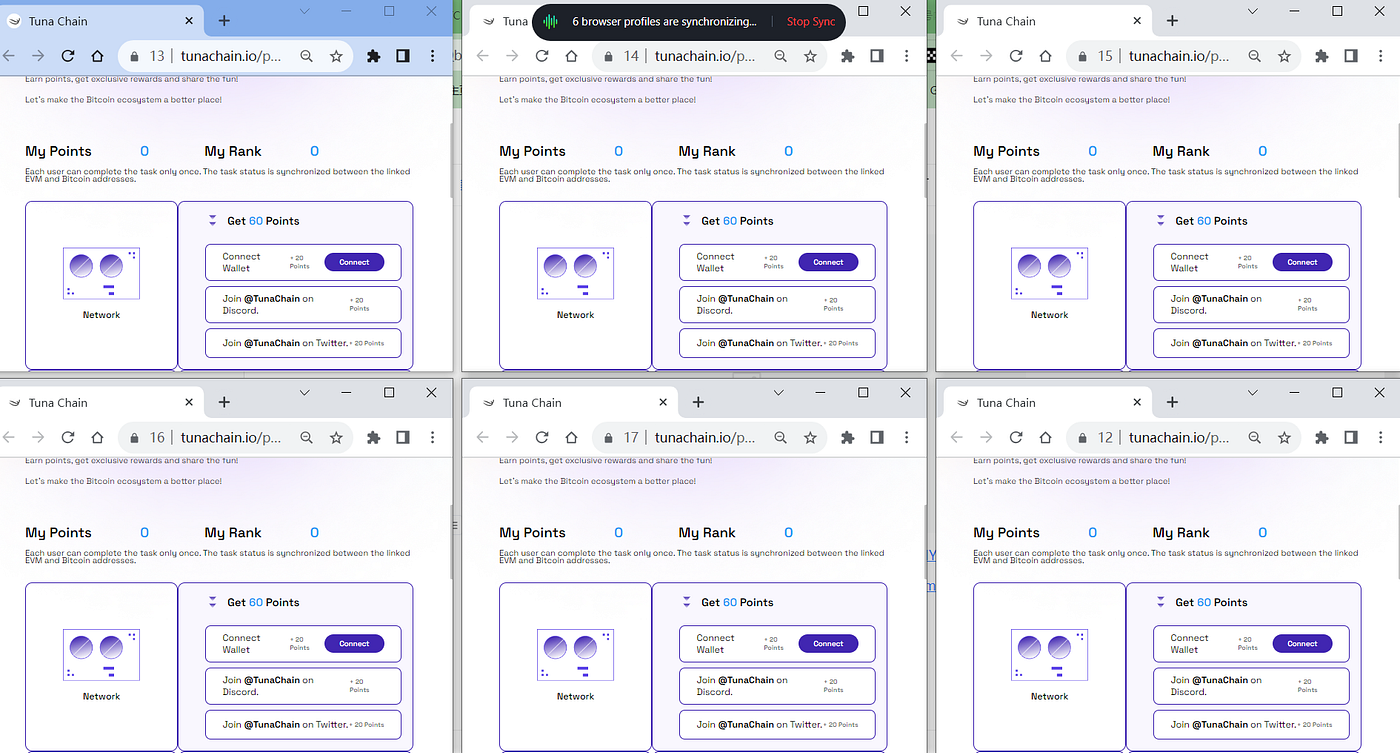Reload the page in window 12

click(x=1016, y=437)
